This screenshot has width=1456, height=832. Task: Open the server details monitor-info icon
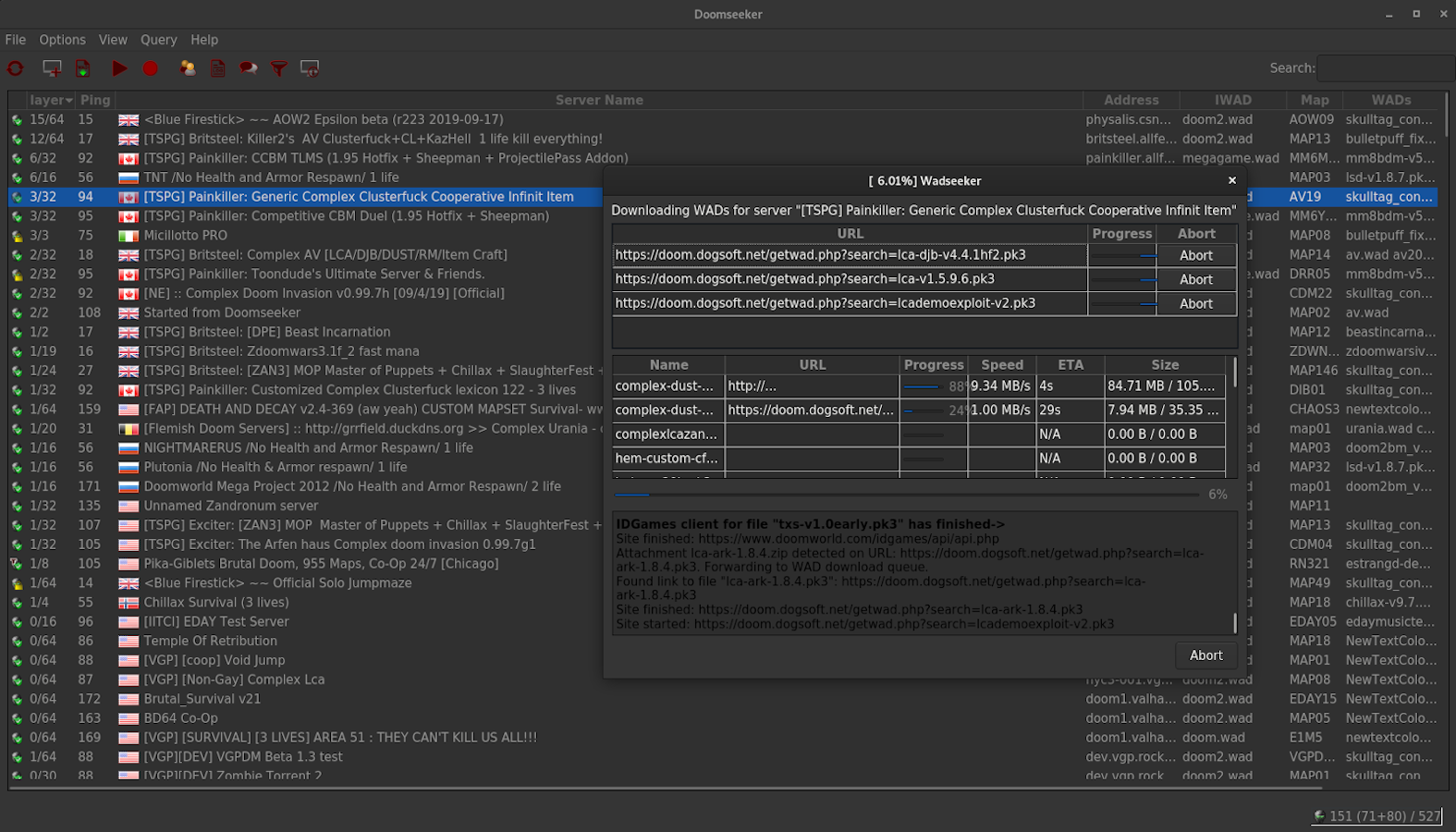coord(310,68)
